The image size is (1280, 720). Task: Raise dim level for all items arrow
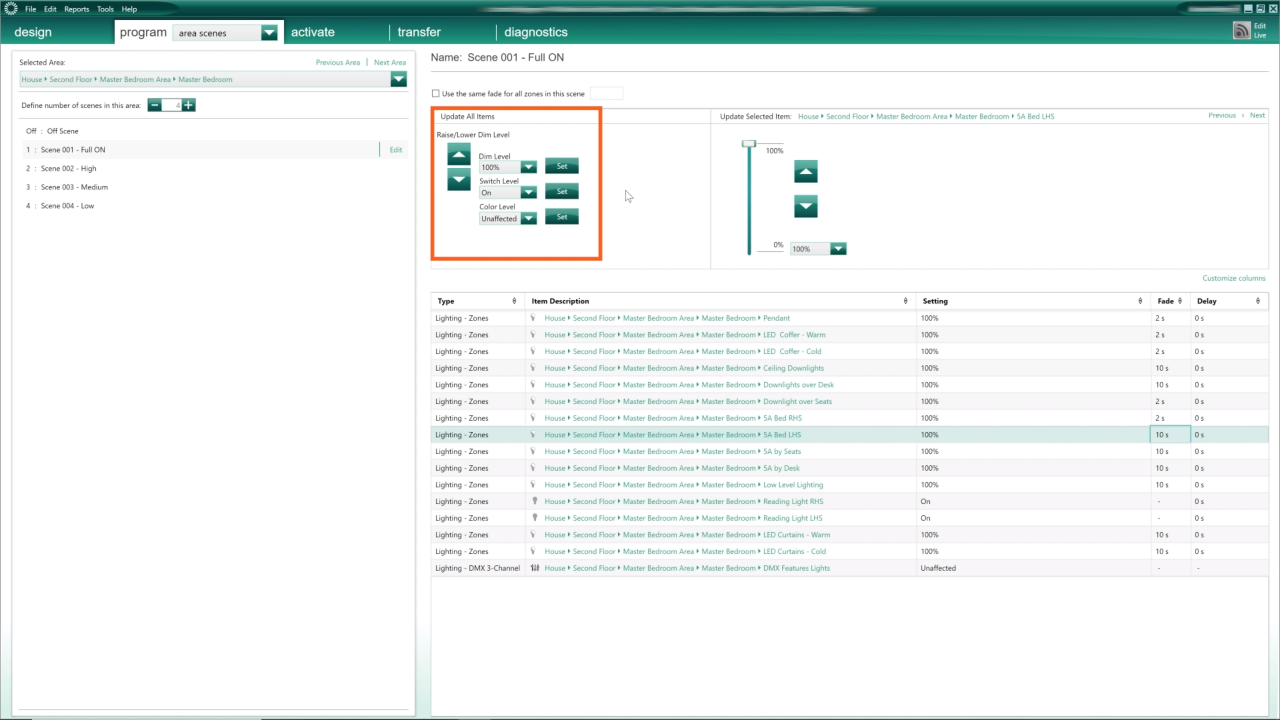[458, 154]
